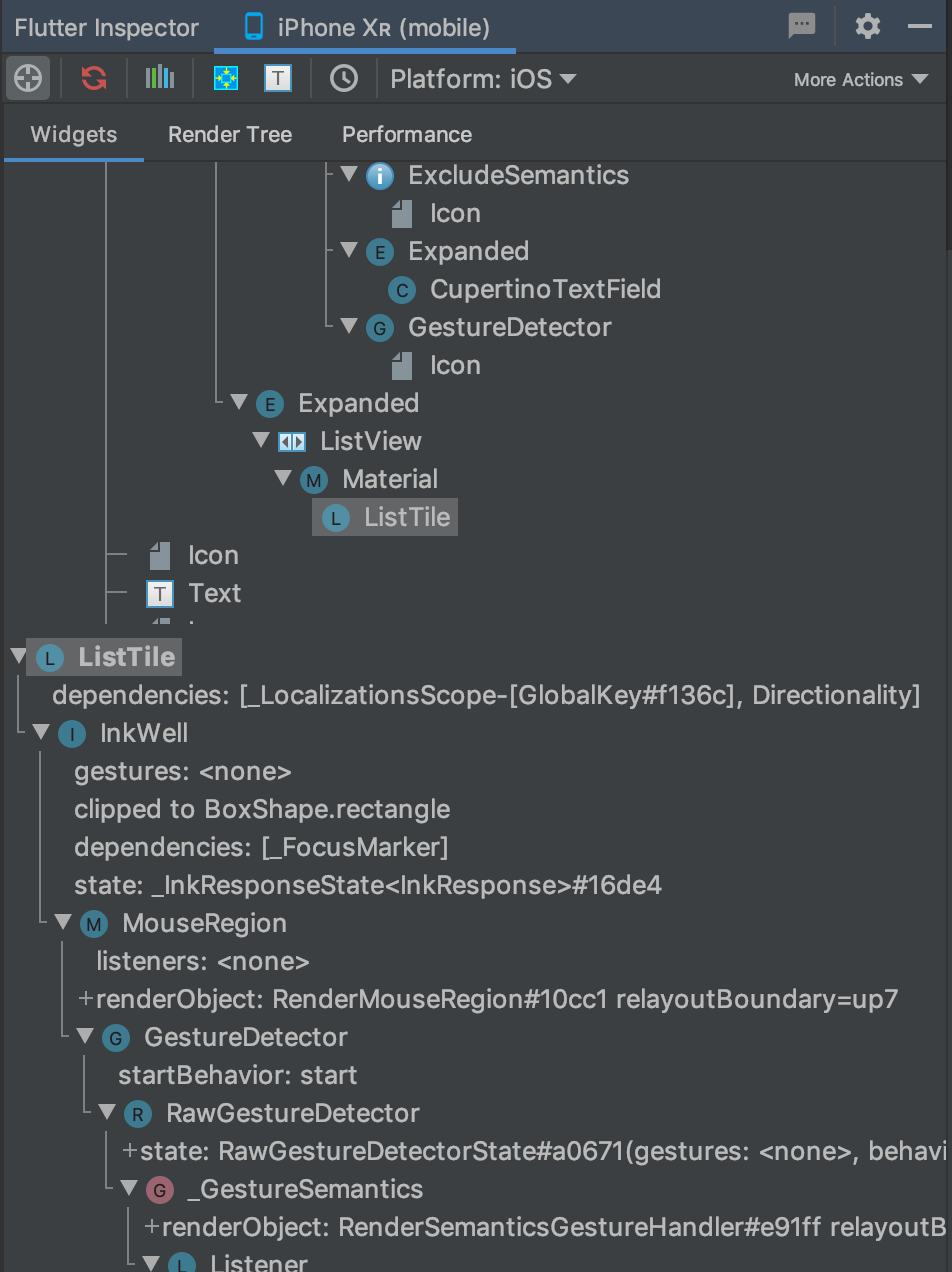Expand the RawGestureDetectorState state property
The width and height of the screenshot is (952, 1272).
(130, 1151)
